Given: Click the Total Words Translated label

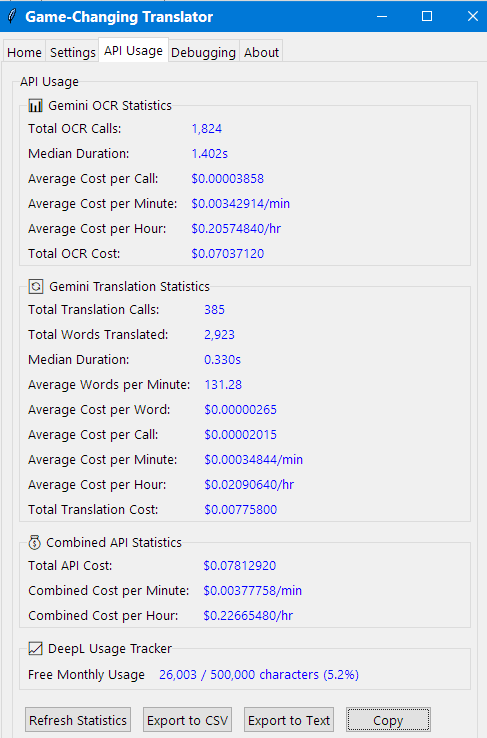Looking at the screenshot, I should pyautogui.click(x=98, y=334).
